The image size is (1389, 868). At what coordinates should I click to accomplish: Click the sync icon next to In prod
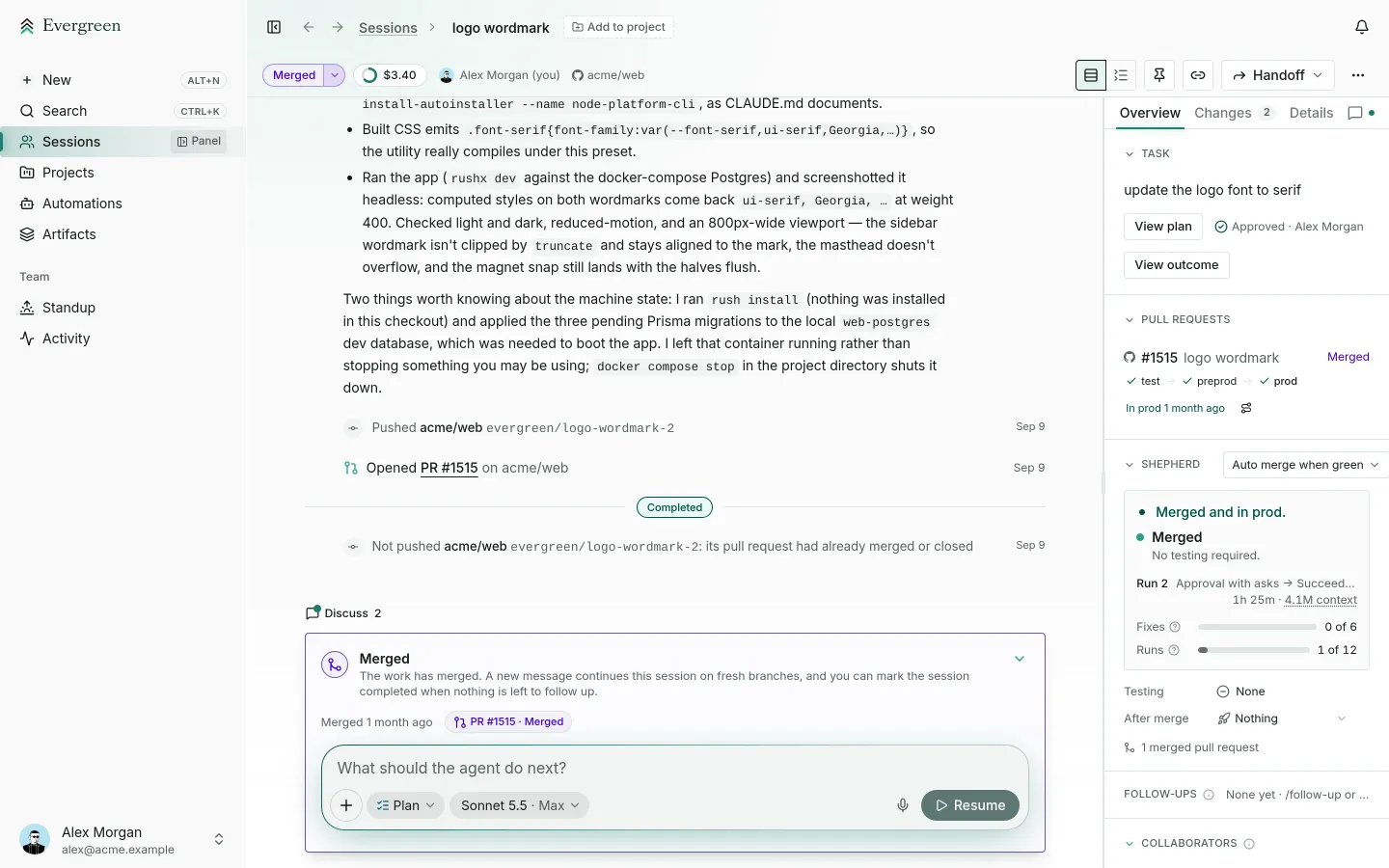1246,408
